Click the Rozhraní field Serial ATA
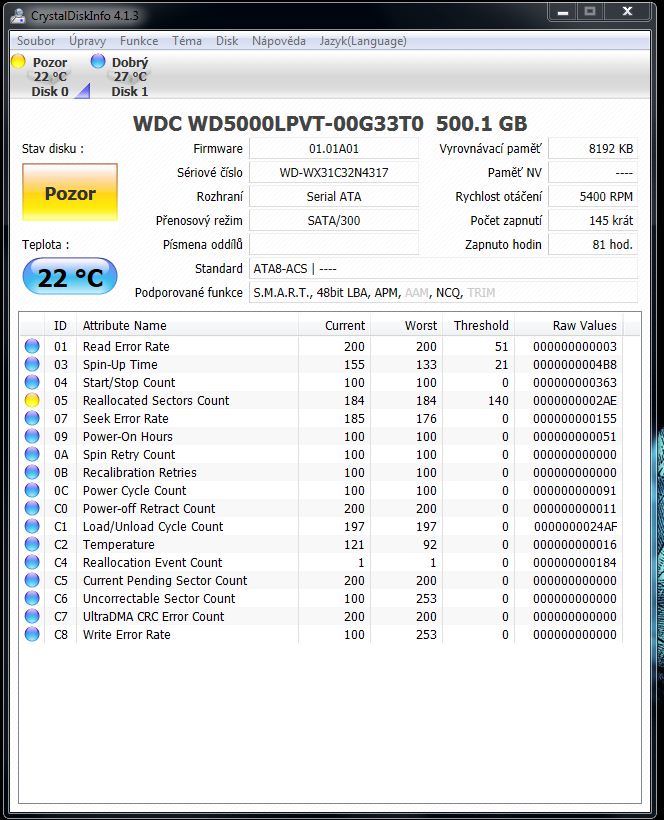This screenshot has width=664, height=820. point(334,197)
